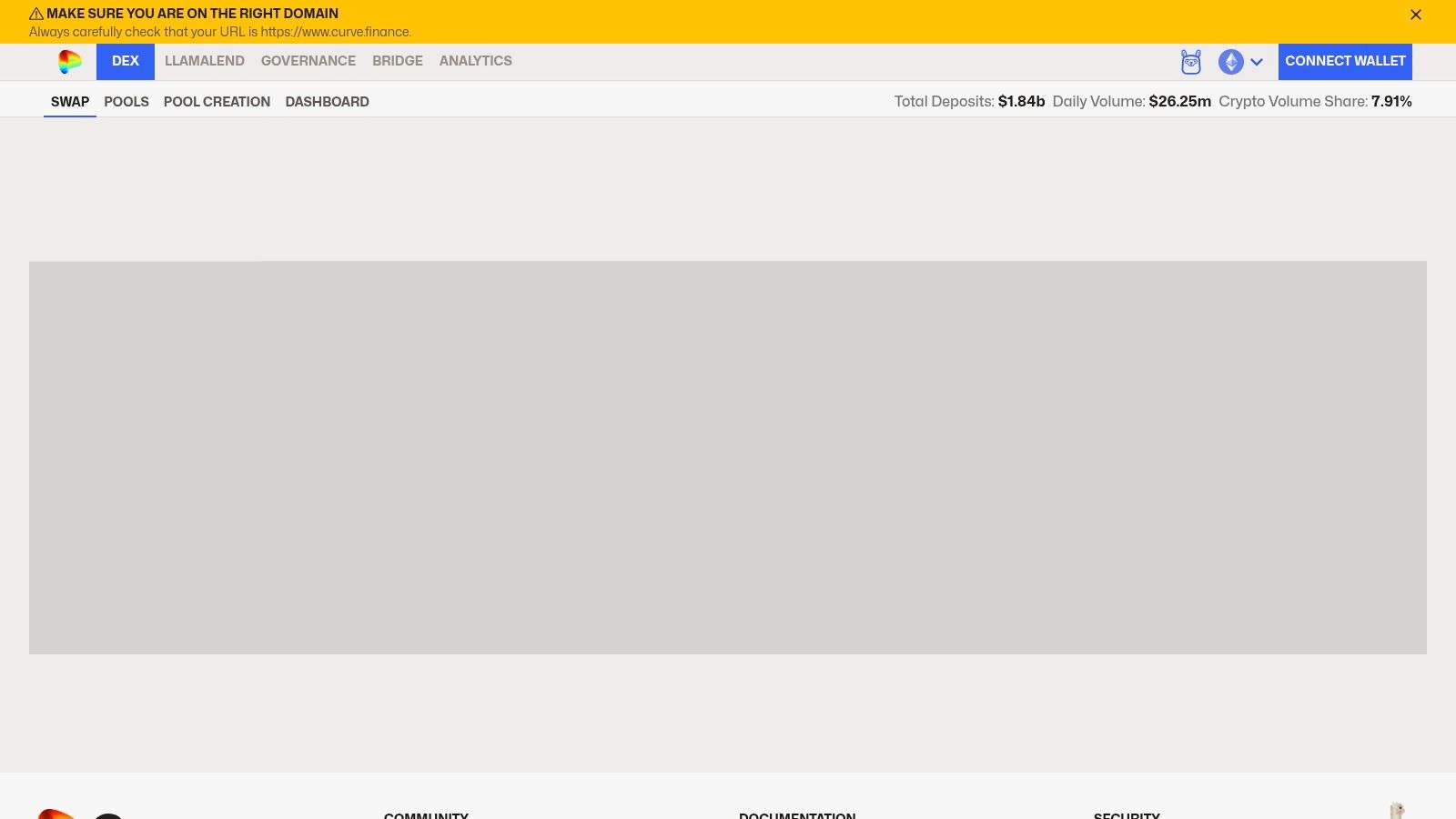This screenshot has height=819, width=1456.
Task: Click the Crypto Volume Share value 7.91%
Action: click(x=1391, y=102)
